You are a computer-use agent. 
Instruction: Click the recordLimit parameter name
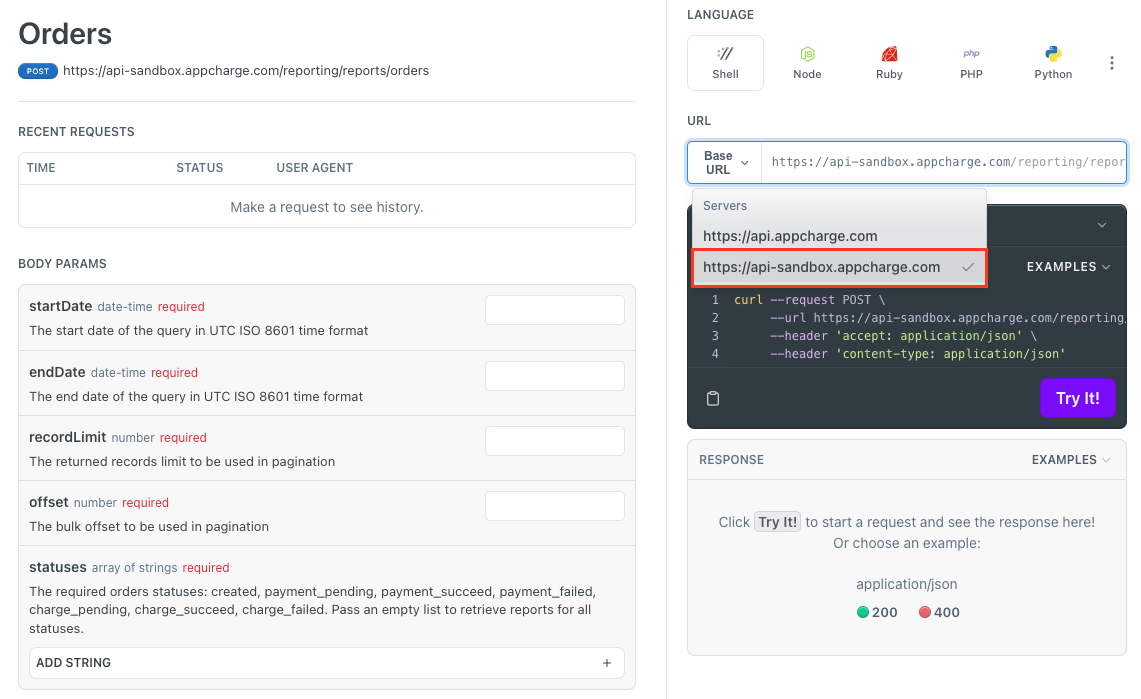[68, 437]
